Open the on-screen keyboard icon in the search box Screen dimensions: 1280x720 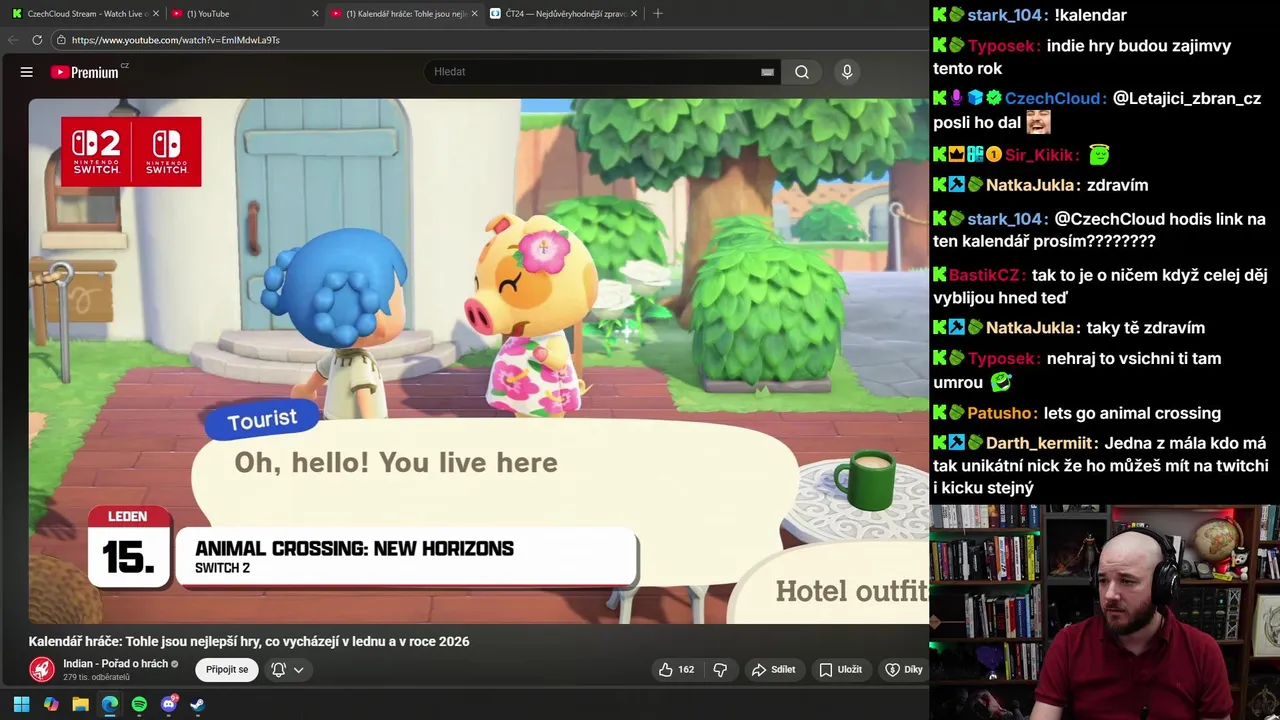tap(767, 72)
